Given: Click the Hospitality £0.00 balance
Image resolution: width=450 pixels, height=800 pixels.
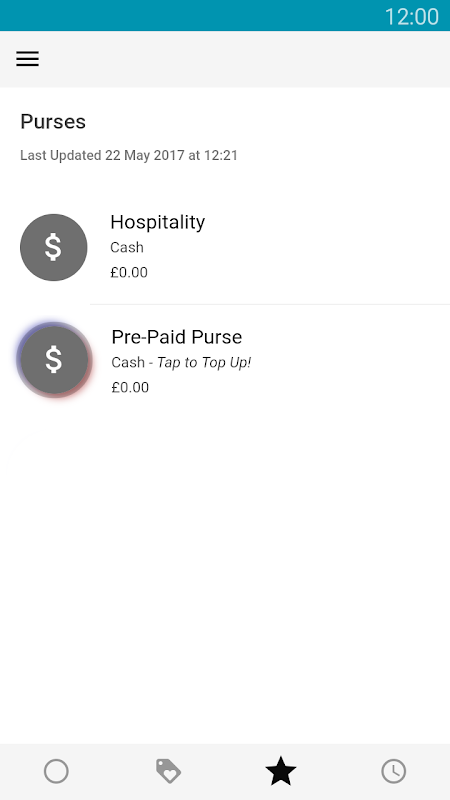Looking at the screenshot, I should click(x=129, y=272).
